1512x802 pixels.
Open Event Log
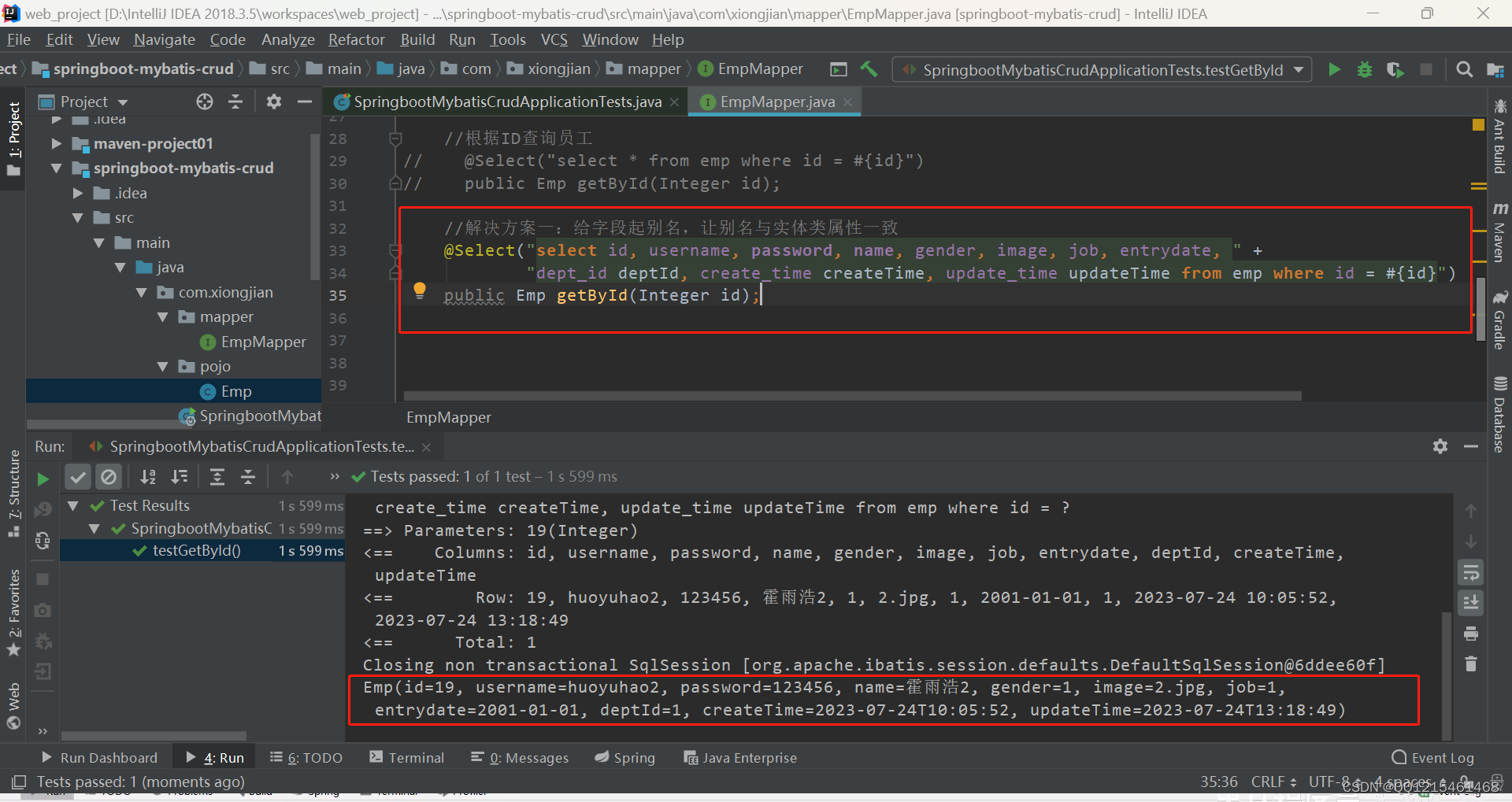coord(1432,757)
